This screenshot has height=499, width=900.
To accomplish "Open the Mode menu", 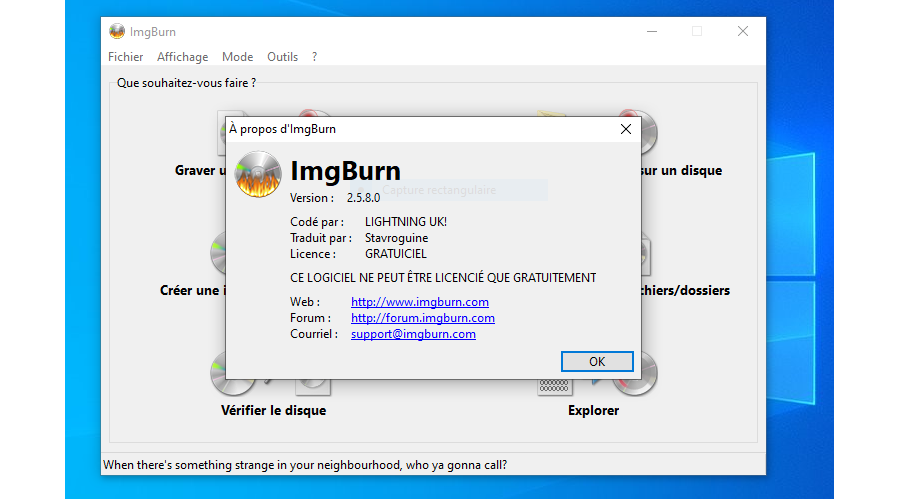I will pyautogui.click(x=238, y=57).
